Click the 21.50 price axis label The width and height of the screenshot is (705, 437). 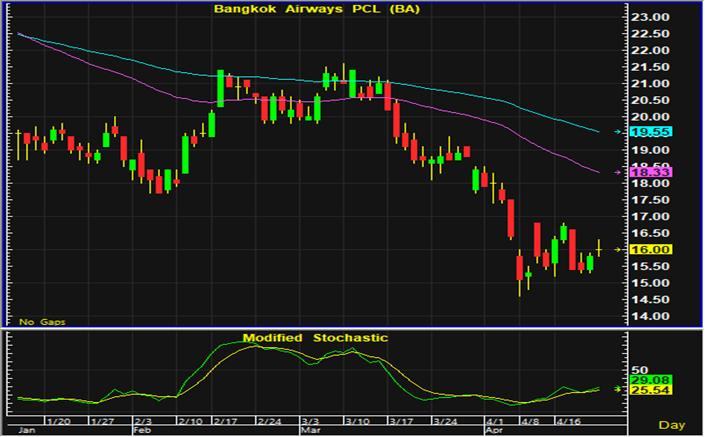[650, 67]
